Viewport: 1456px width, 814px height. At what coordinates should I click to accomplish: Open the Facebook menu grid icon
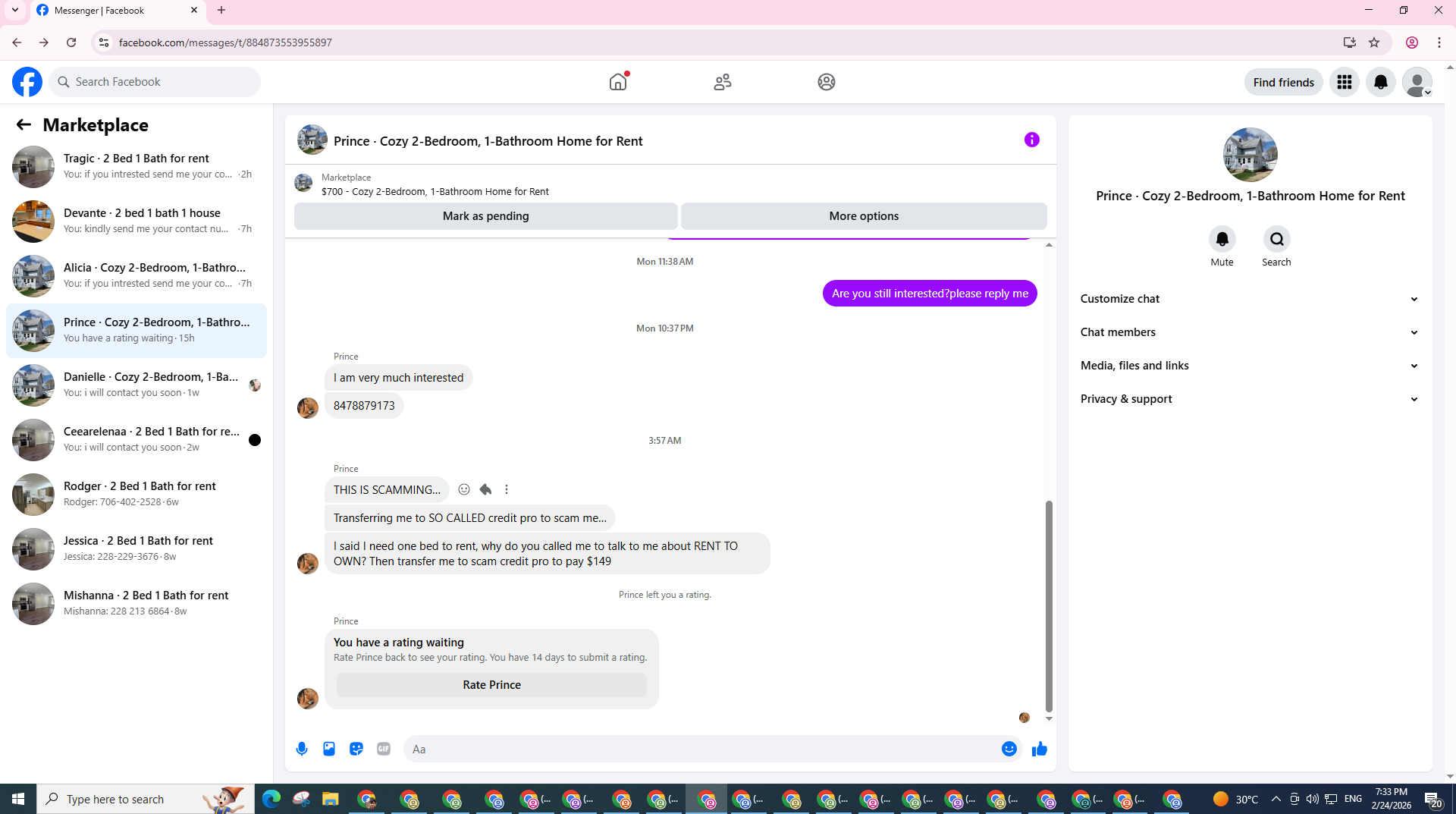point(1345,82)
